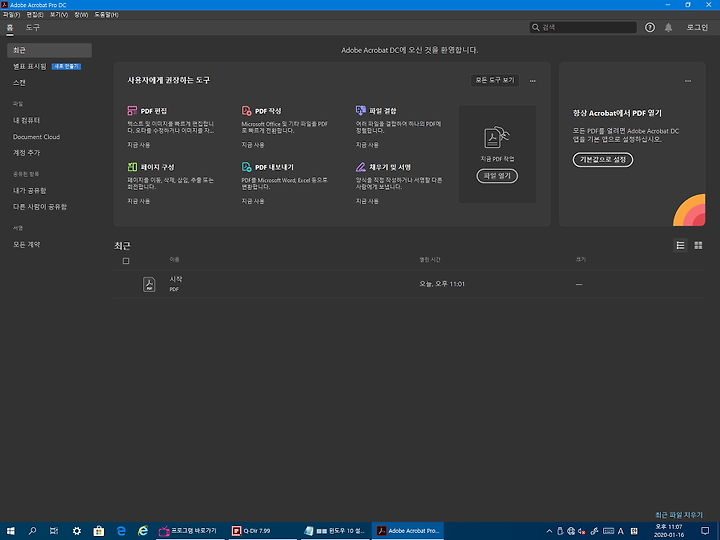Click the 파일 열기 button

coord(497,176)
